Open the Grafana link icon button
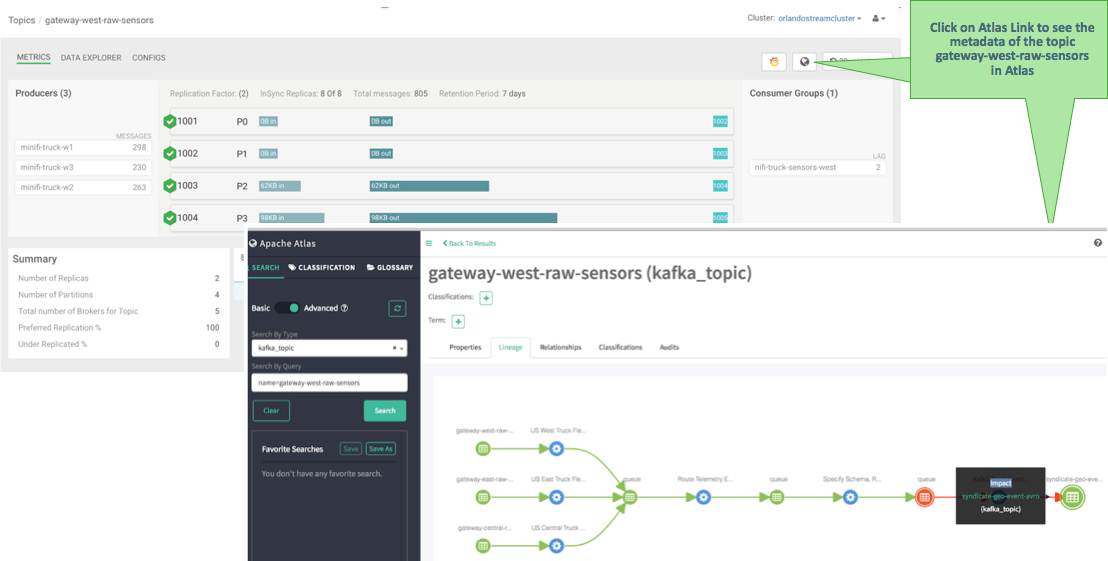1108x561 pixels. point(774,62)
